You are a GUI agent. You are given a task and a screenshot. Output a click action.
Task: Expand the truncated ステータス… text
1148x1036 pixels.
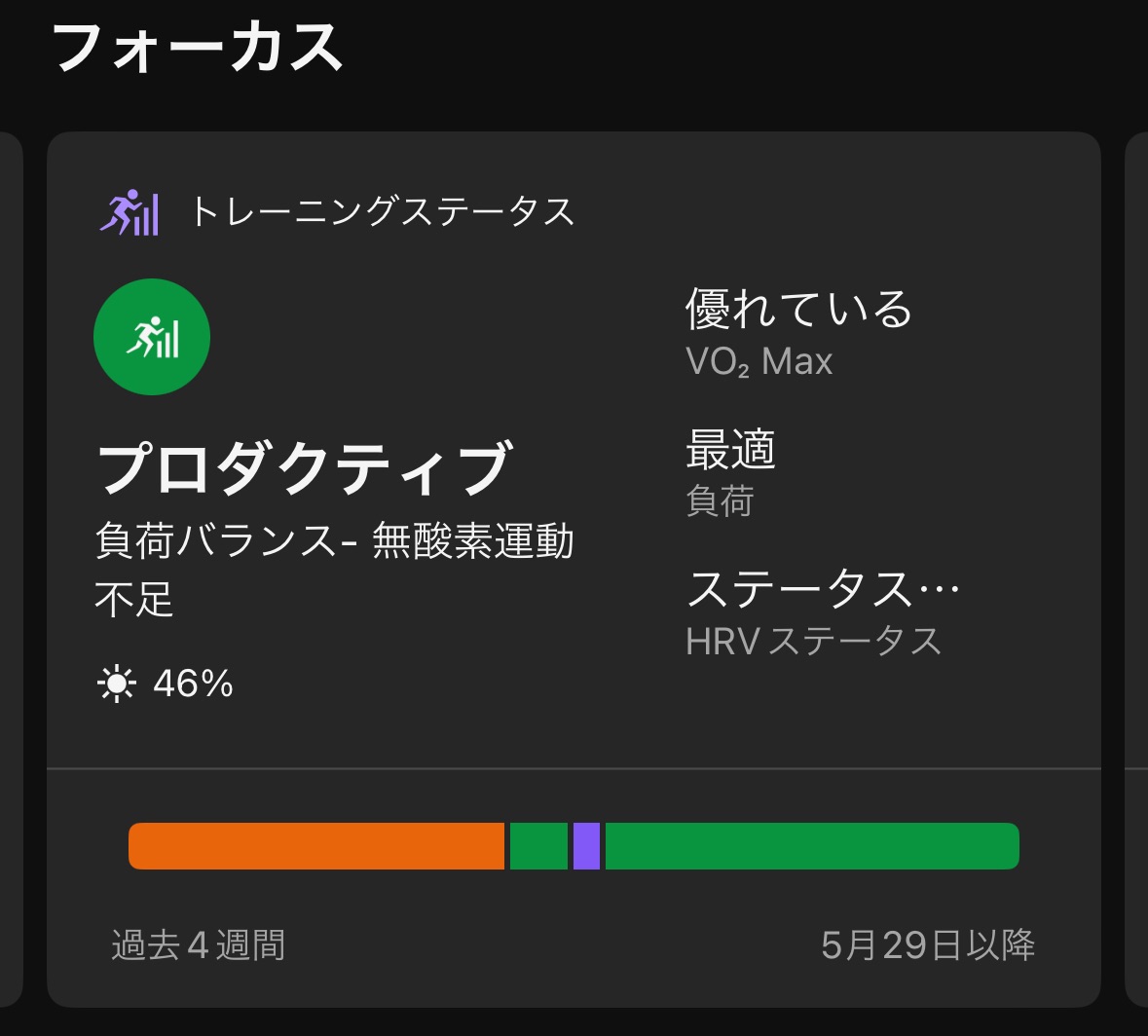coord(823,589)
